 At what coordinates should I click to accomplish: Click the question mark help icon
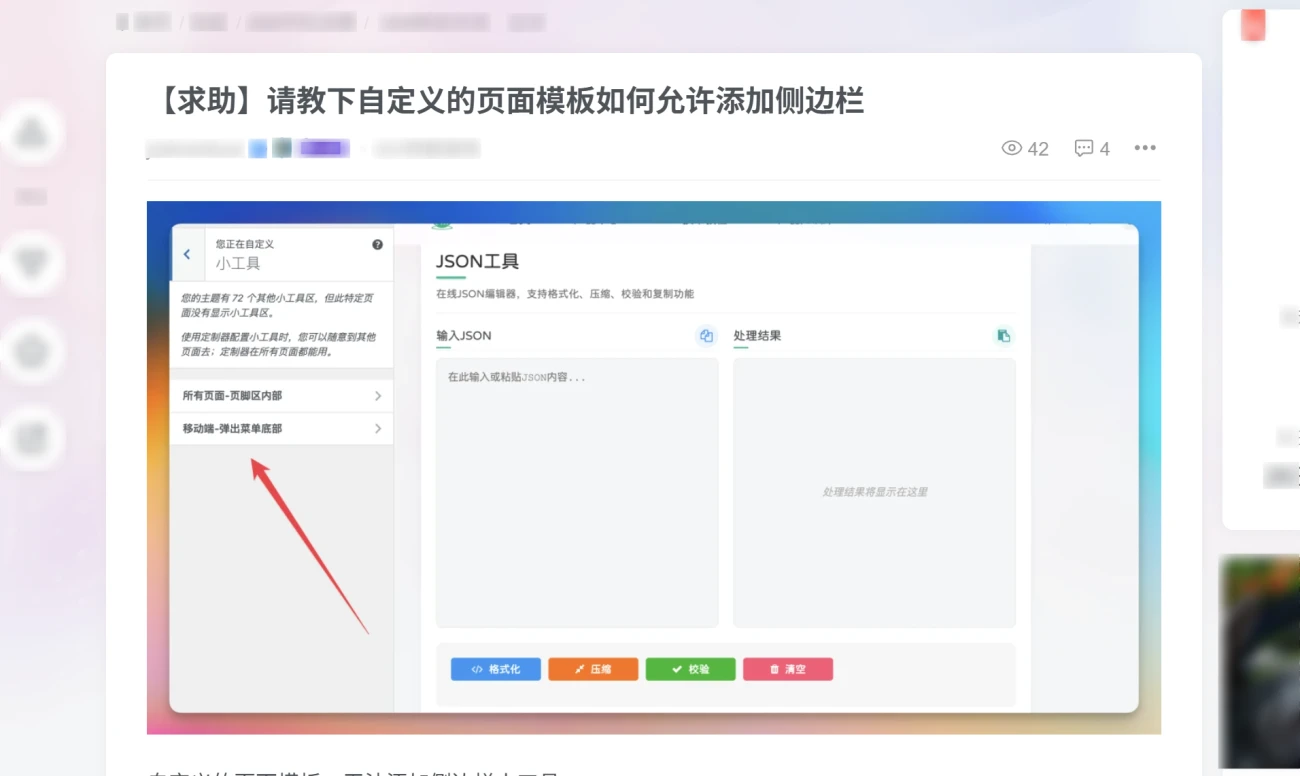[x=377, y=244]
